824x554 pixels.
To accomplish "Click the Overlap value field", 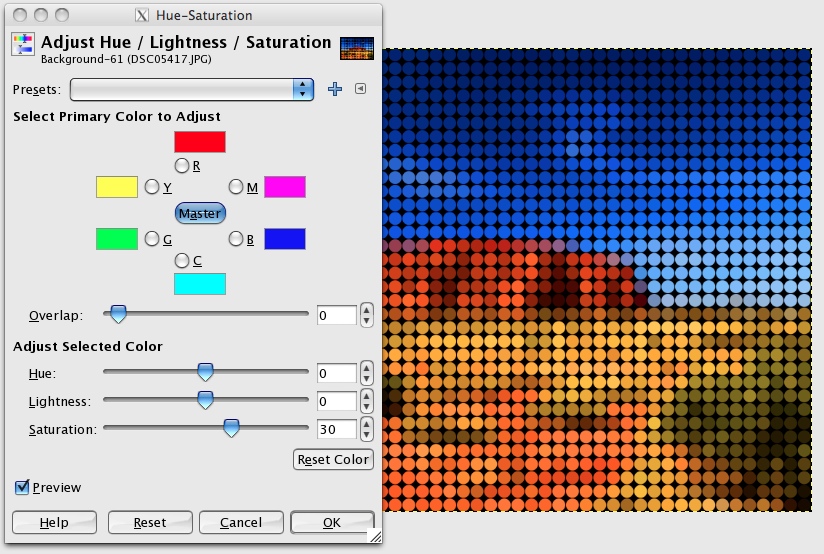I will [x=337, y=315].
